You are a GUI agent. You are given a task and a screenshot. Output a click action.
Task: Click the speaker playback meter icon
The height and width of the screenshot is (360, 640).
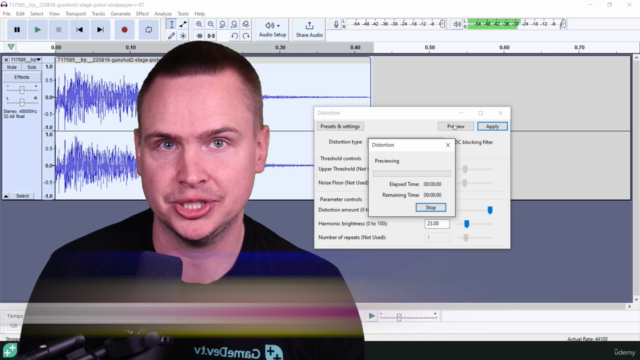click(457, 24)
